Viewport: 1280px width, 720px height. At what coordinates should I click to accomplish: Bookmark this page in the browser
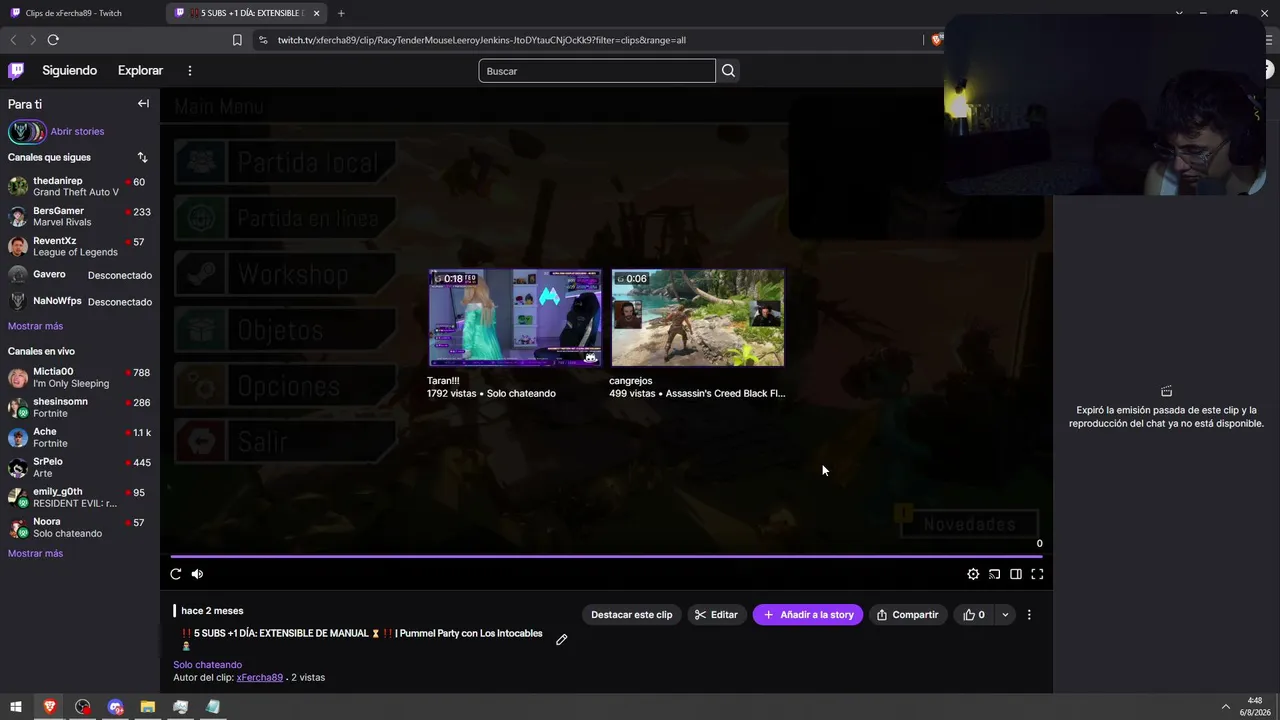tap(237, 40)
